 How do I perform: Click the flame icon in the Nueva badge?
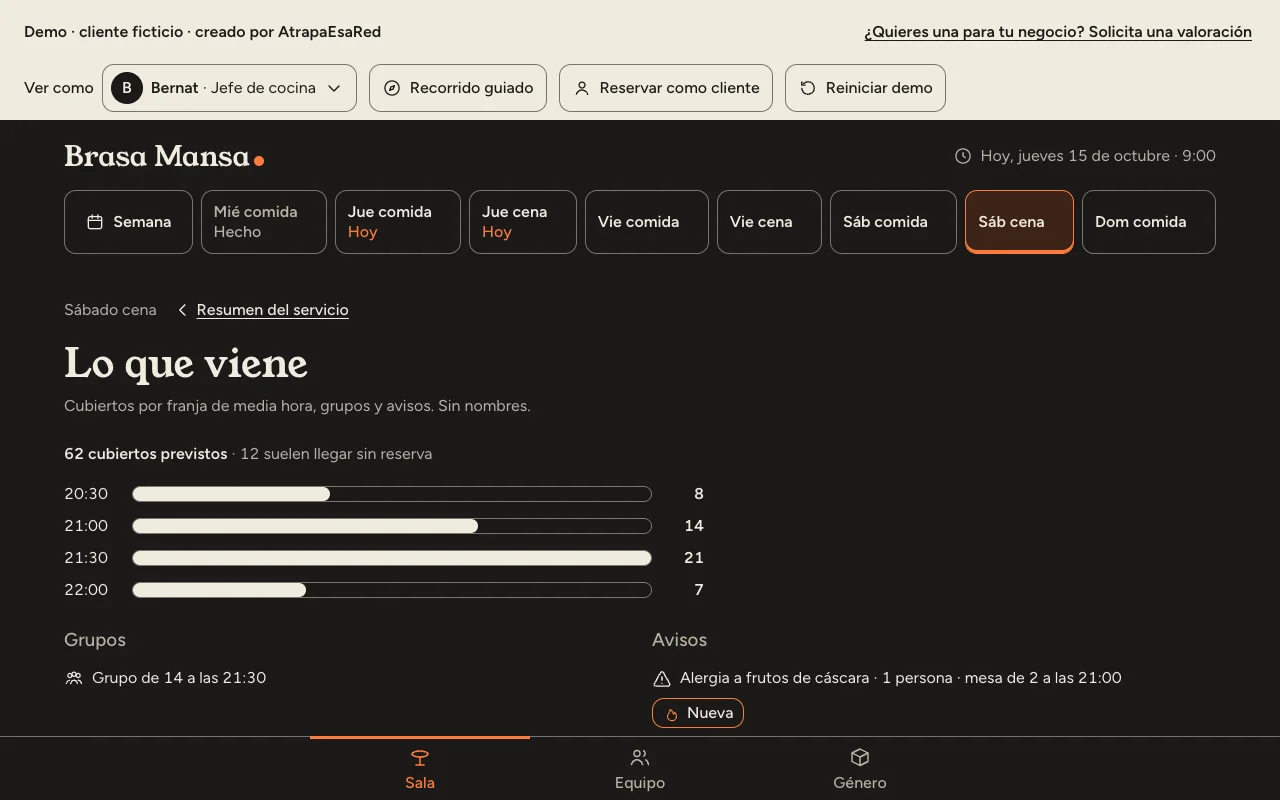[672, 714]
